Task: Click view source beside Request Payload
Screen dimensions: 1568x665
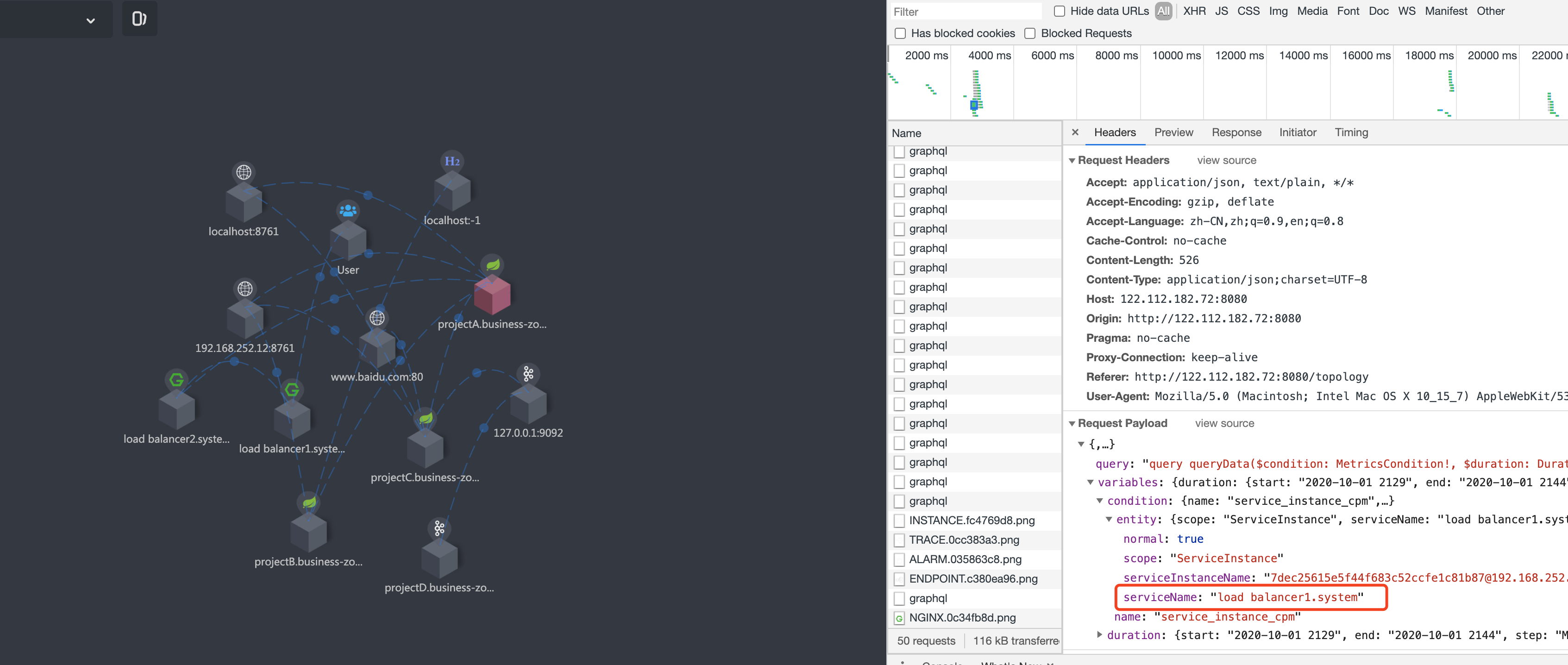Action: click(x=1224, y=423)
